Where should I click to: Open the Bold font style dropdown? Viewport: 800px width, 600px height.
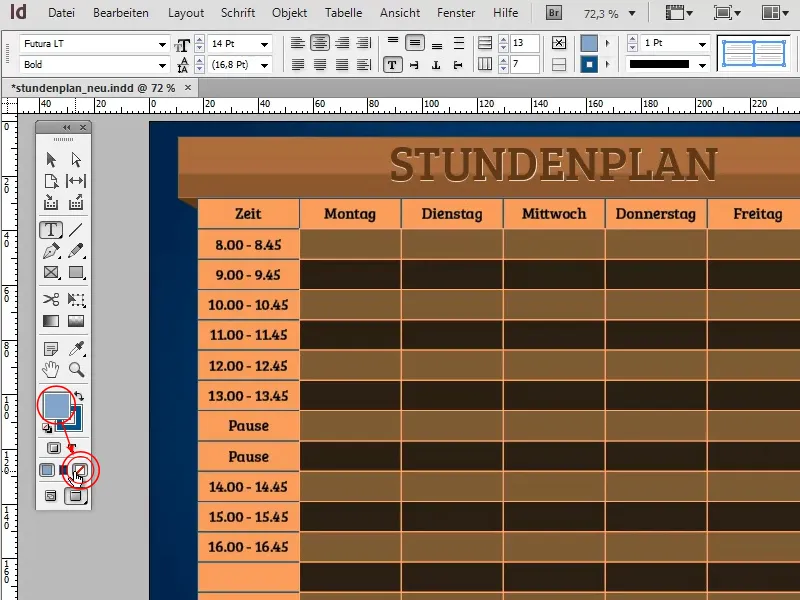coord(162,65)
